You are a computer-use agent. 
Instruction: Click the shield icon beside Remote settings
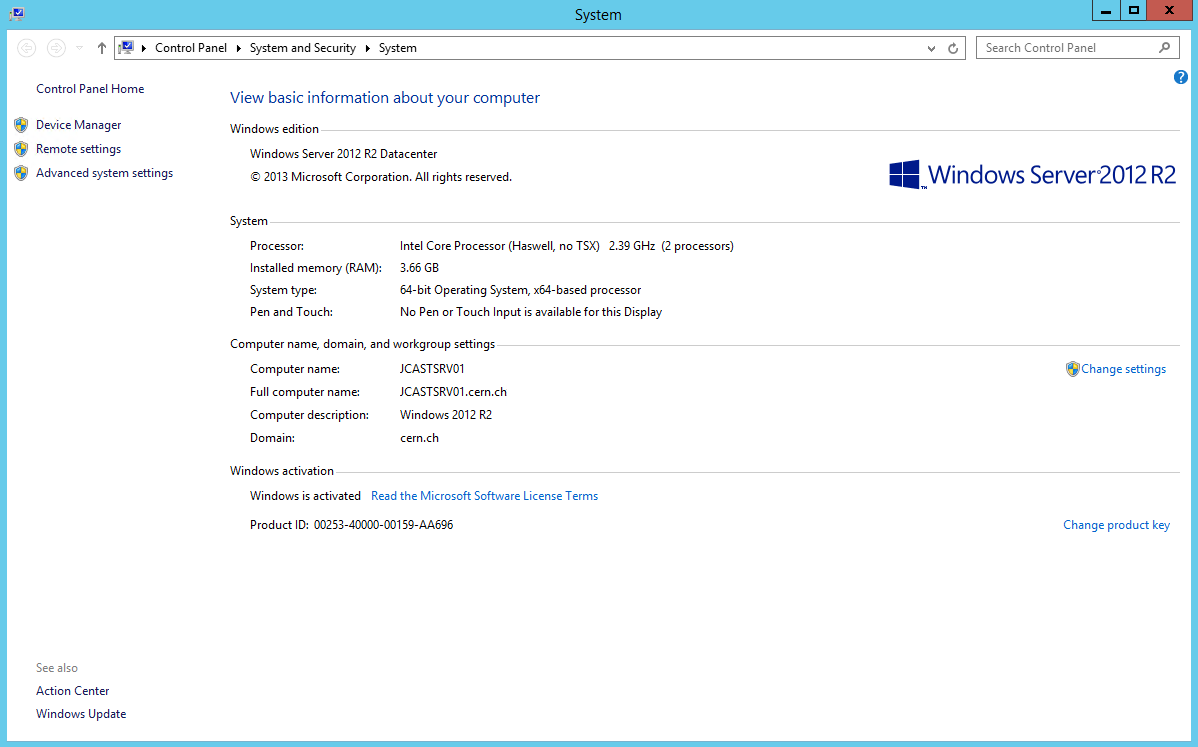click(x=21, y=149)
